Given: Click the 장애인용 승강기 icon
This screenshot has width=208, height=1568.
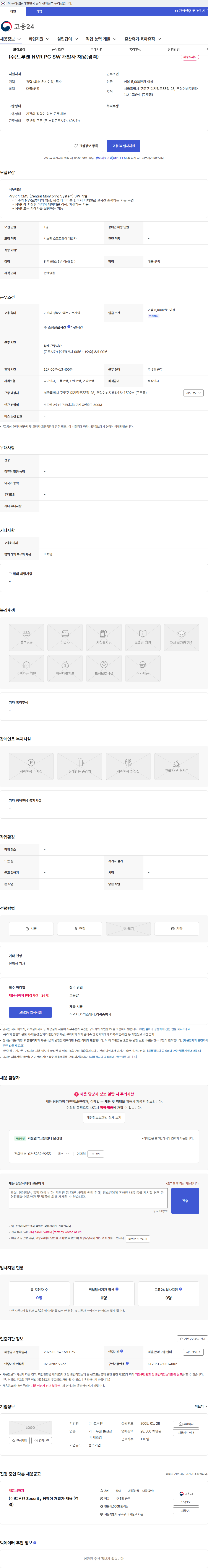Looking at the screenshot, I should pos(80,766).
